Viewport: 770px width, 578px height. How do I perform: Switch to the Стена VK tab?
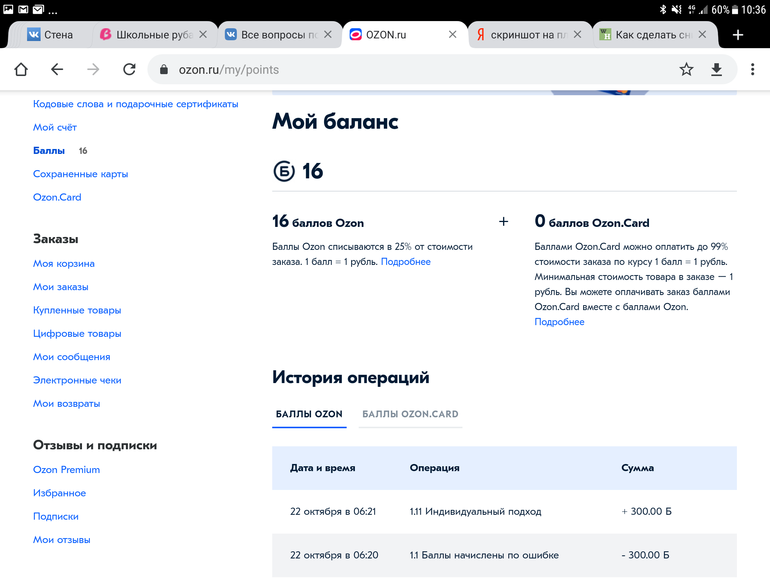(x=50, y=34)
